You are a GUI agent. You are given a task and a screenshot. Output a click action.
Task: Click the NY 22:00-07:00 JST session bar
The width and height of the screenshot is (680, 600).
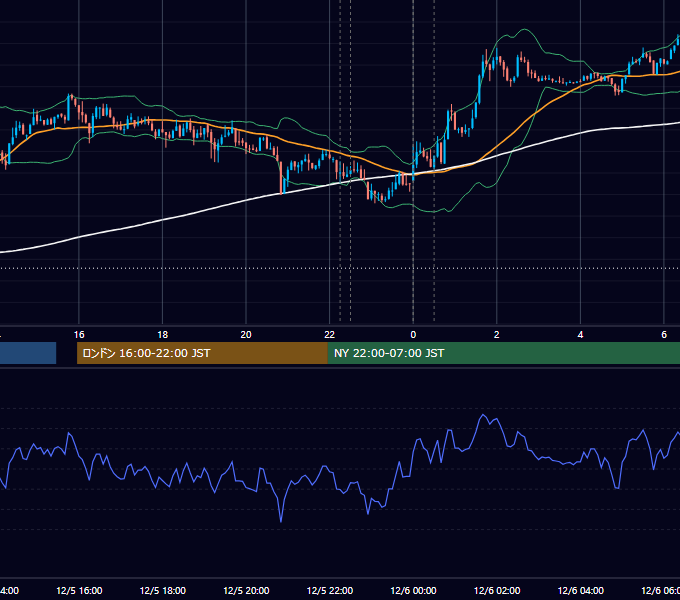click(503, 353)
